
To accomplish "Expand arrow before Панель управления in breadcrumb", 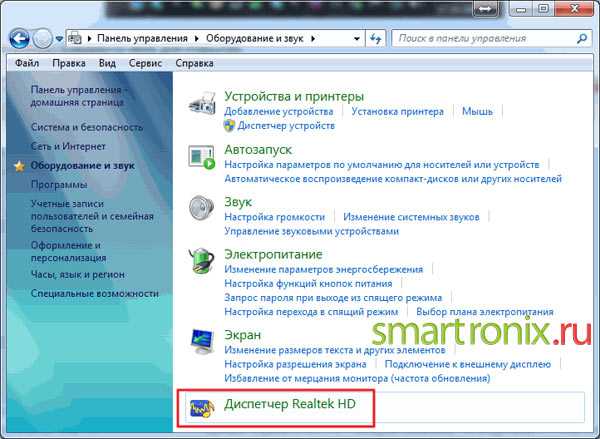I will coord(90,39).
